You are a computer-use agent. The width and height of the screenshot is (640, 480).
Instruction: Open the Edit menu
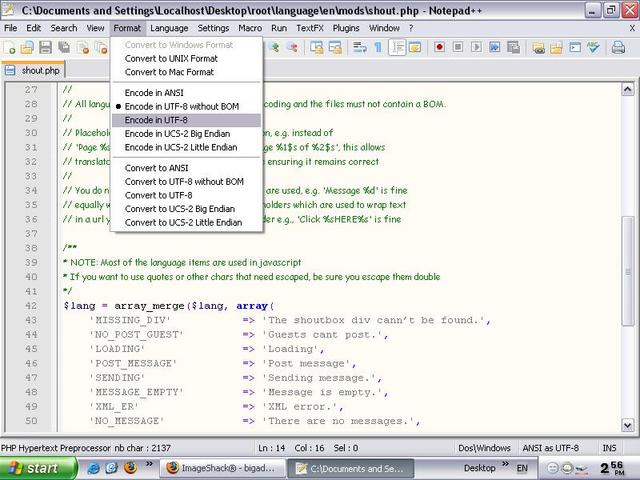coord(33,28)
